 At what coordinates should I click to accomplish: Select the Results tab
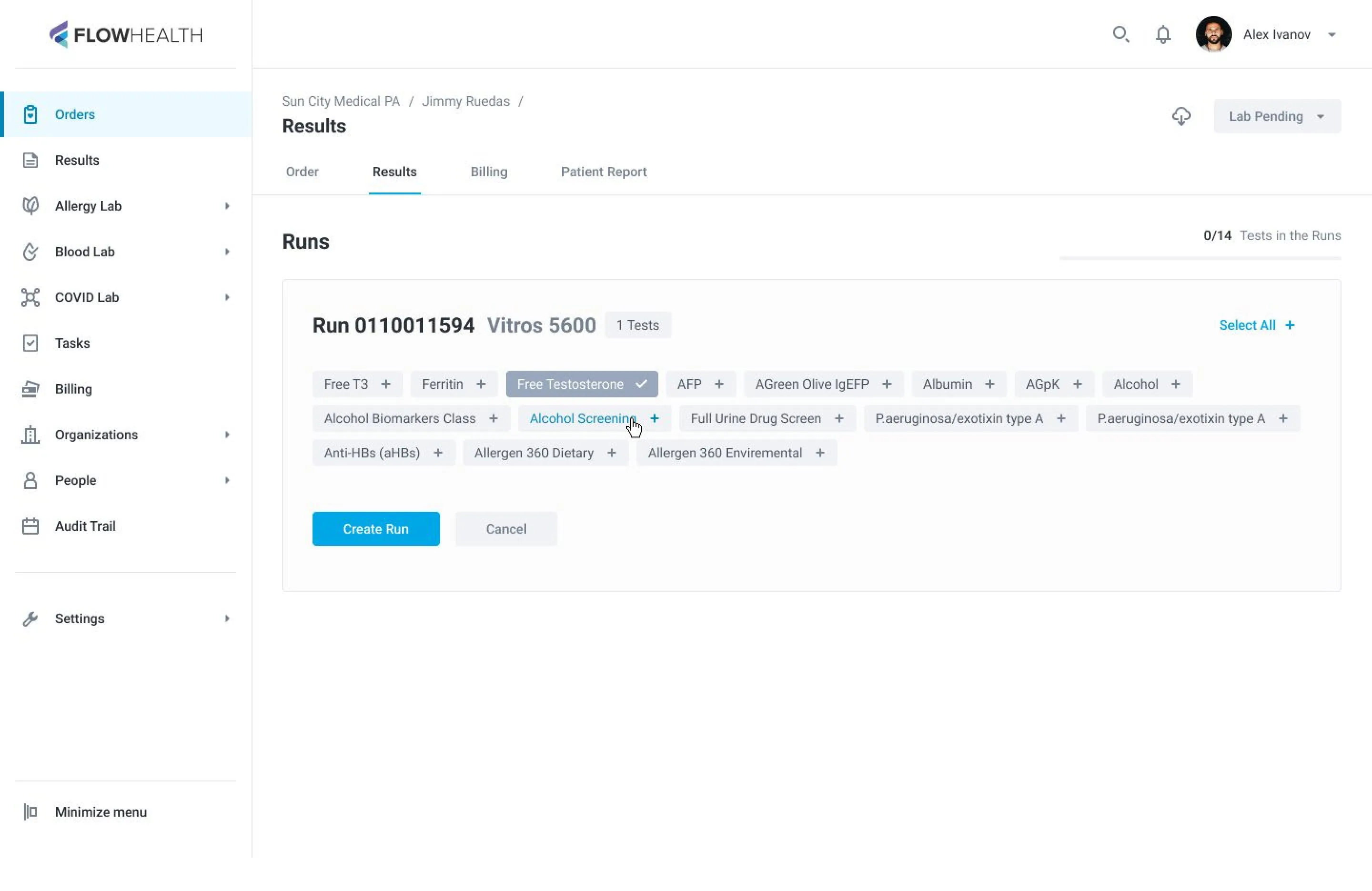click(394, 172)
